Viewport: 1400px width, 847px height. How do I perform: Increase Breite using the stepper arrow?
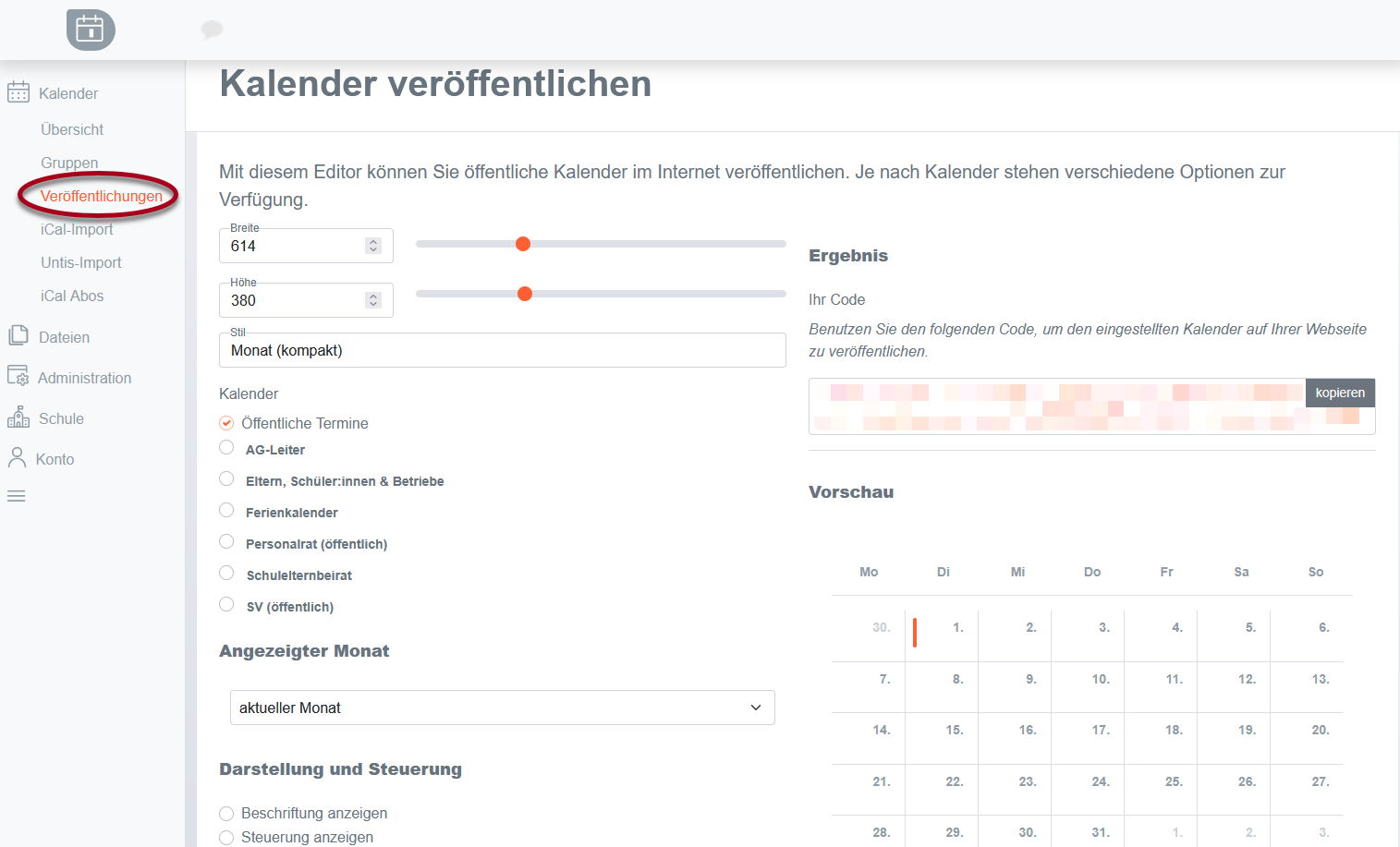point(372,240)
